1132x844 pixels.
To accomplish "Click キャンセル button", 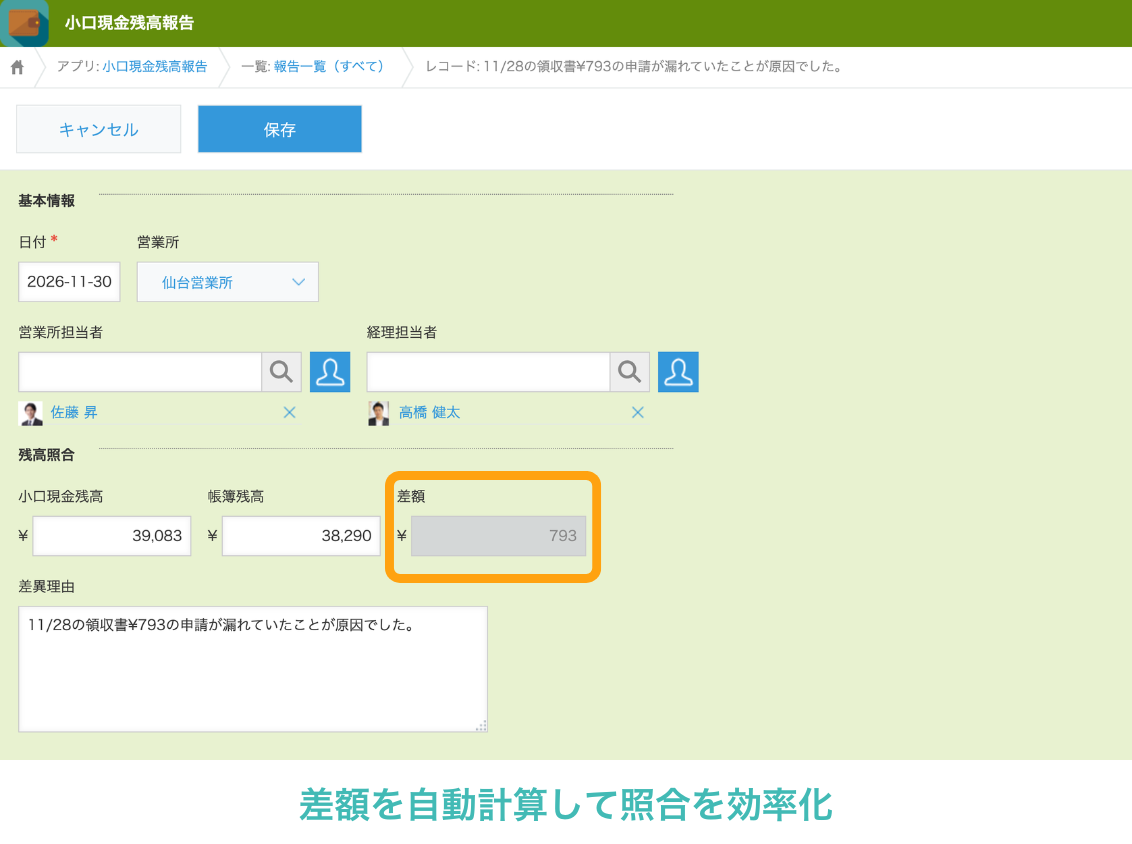I will (x=99, y=129).
